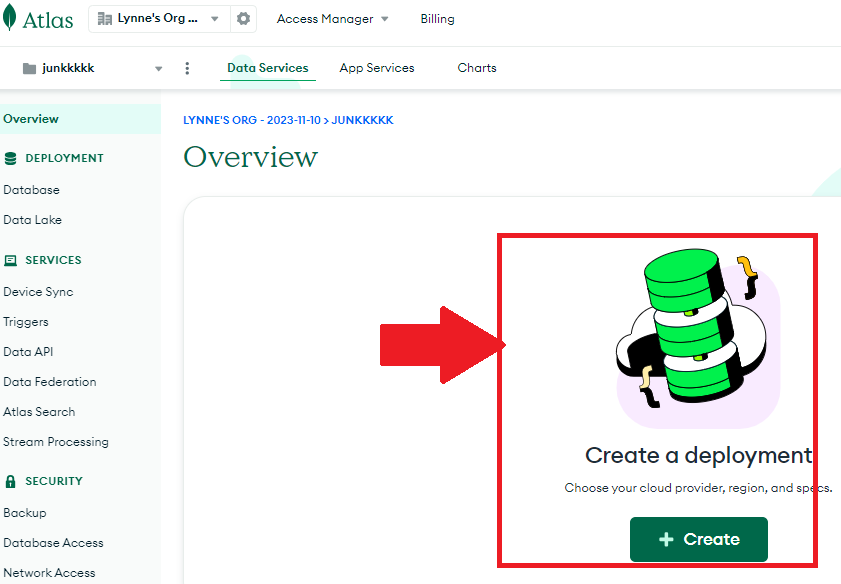
Task: Select the Data Services tab
Action: 267,68
